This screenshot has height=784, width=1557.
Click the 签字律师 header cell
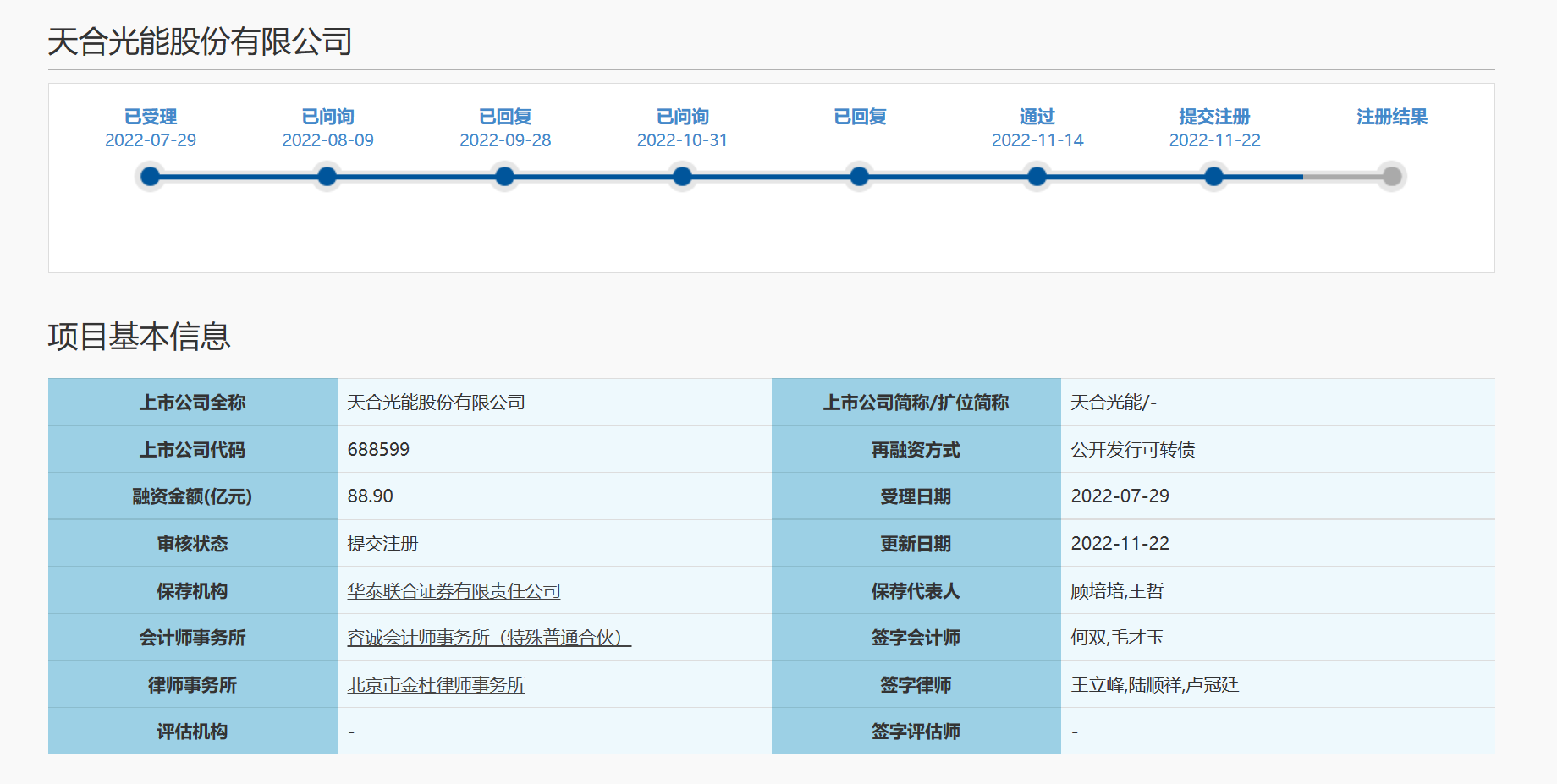click(916, 684)
